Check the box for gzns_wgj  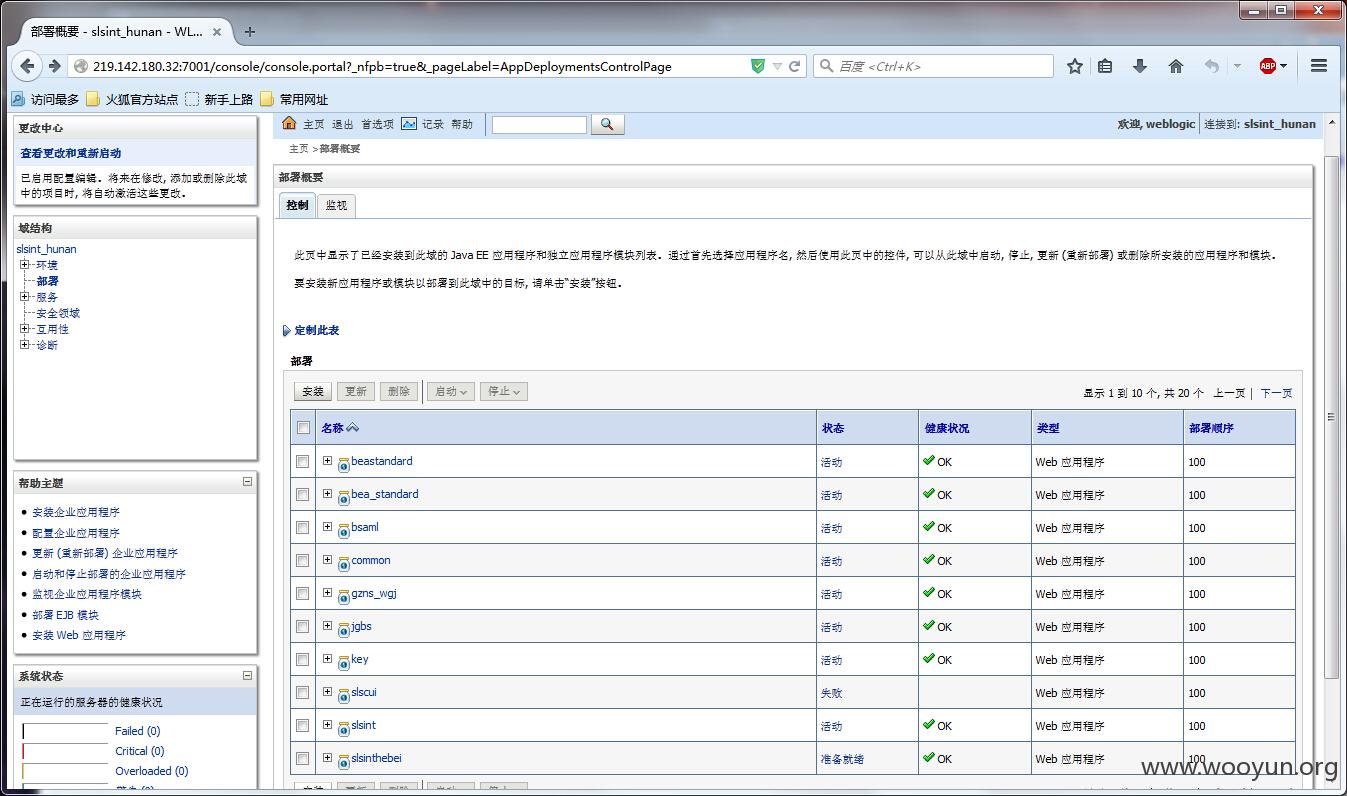click(x=303, y=594)
